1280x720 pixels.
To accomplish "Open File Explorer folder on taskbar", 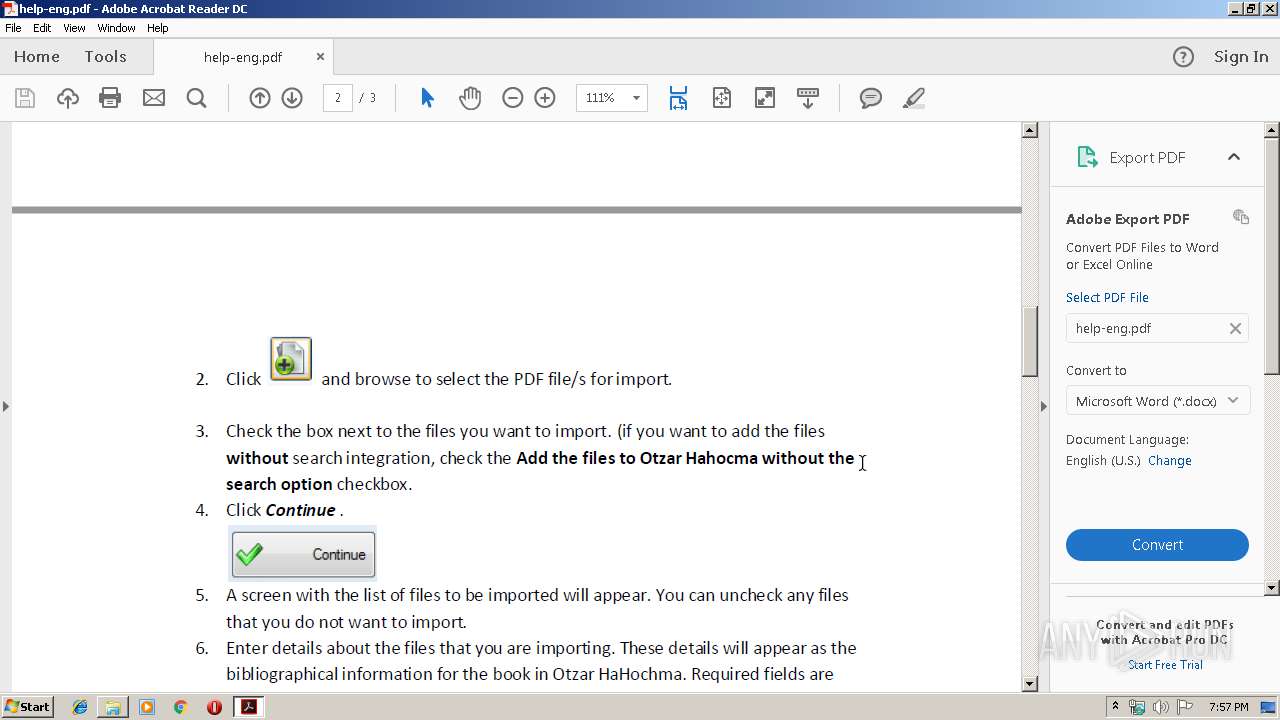I will tap(113, 707).
